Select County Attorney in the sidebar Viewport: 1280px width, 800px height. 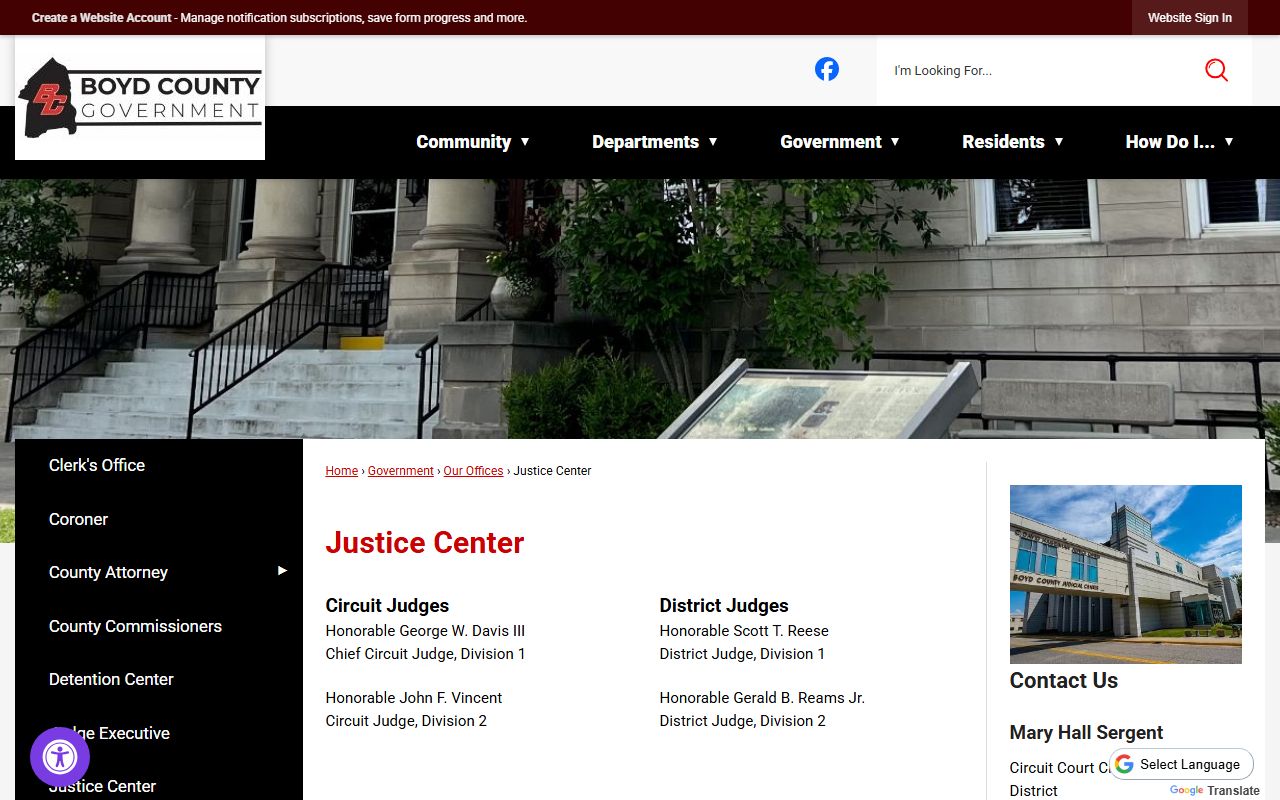108,572
